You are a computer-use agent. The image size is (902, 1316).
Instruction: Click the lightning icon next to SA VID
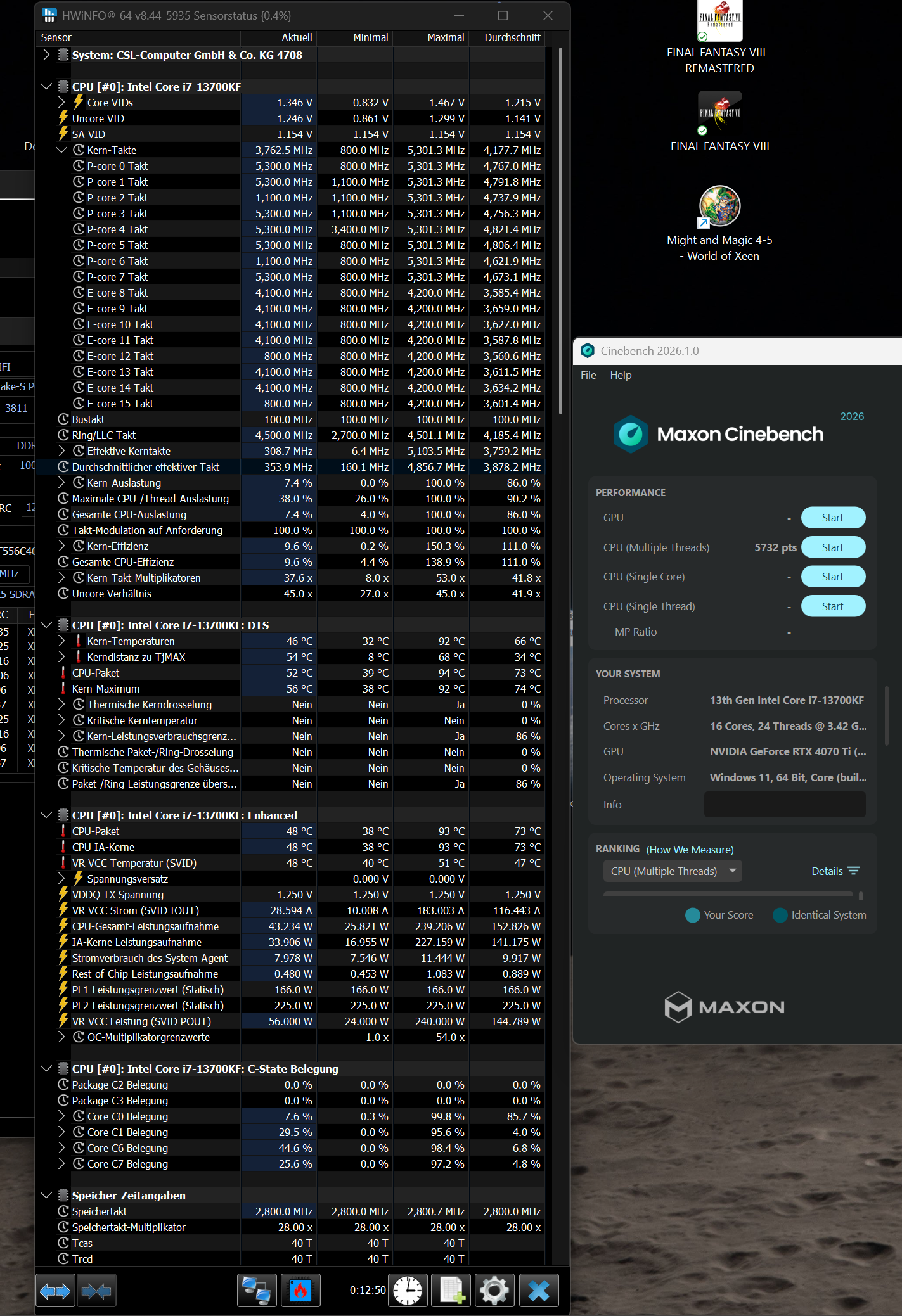pos(63,134)
